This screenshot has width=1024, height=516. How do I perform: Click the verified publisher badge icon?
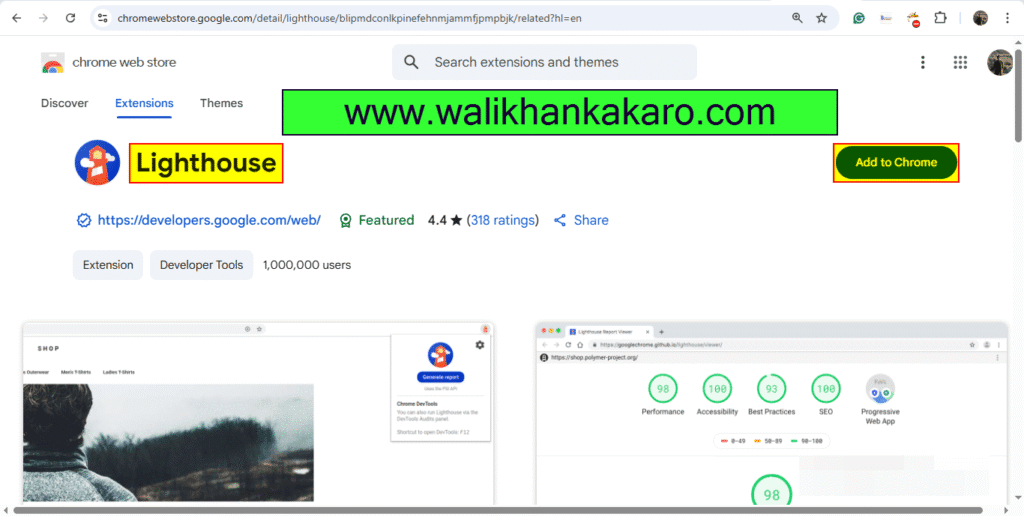click(x=84, y=220)
